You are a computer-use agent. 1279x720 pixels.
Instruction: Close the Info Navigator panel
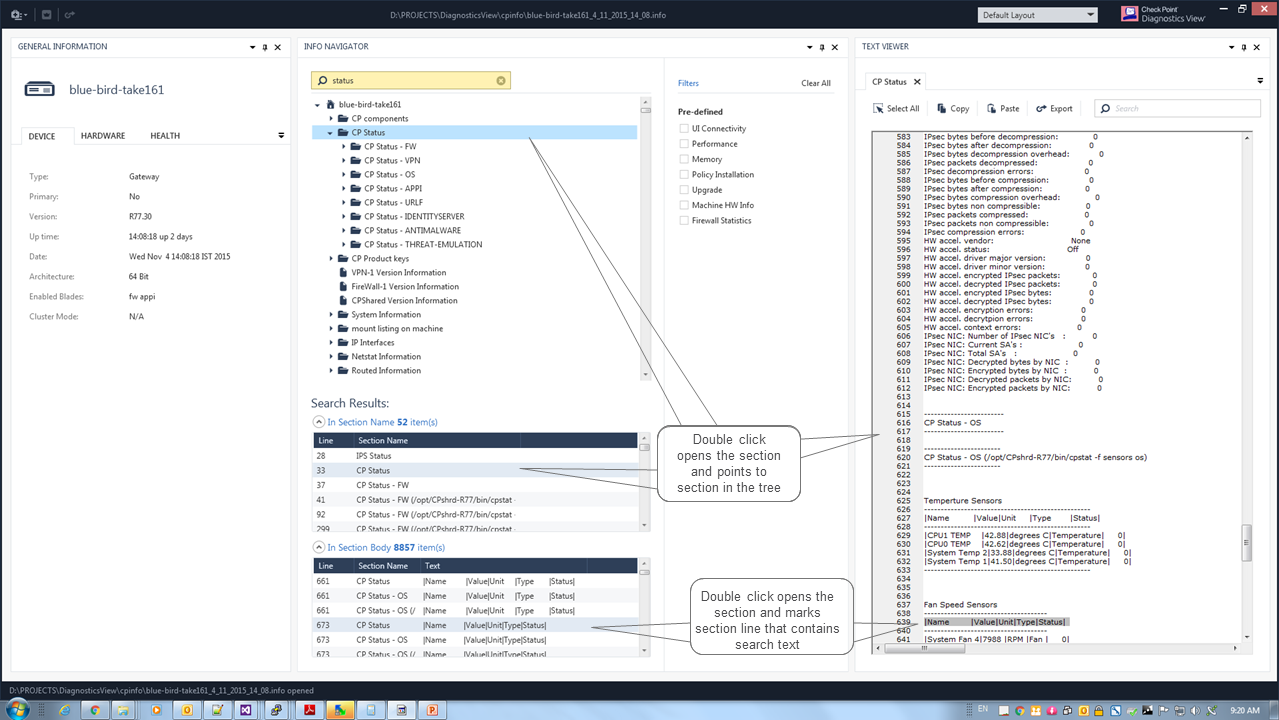[835, 47]
